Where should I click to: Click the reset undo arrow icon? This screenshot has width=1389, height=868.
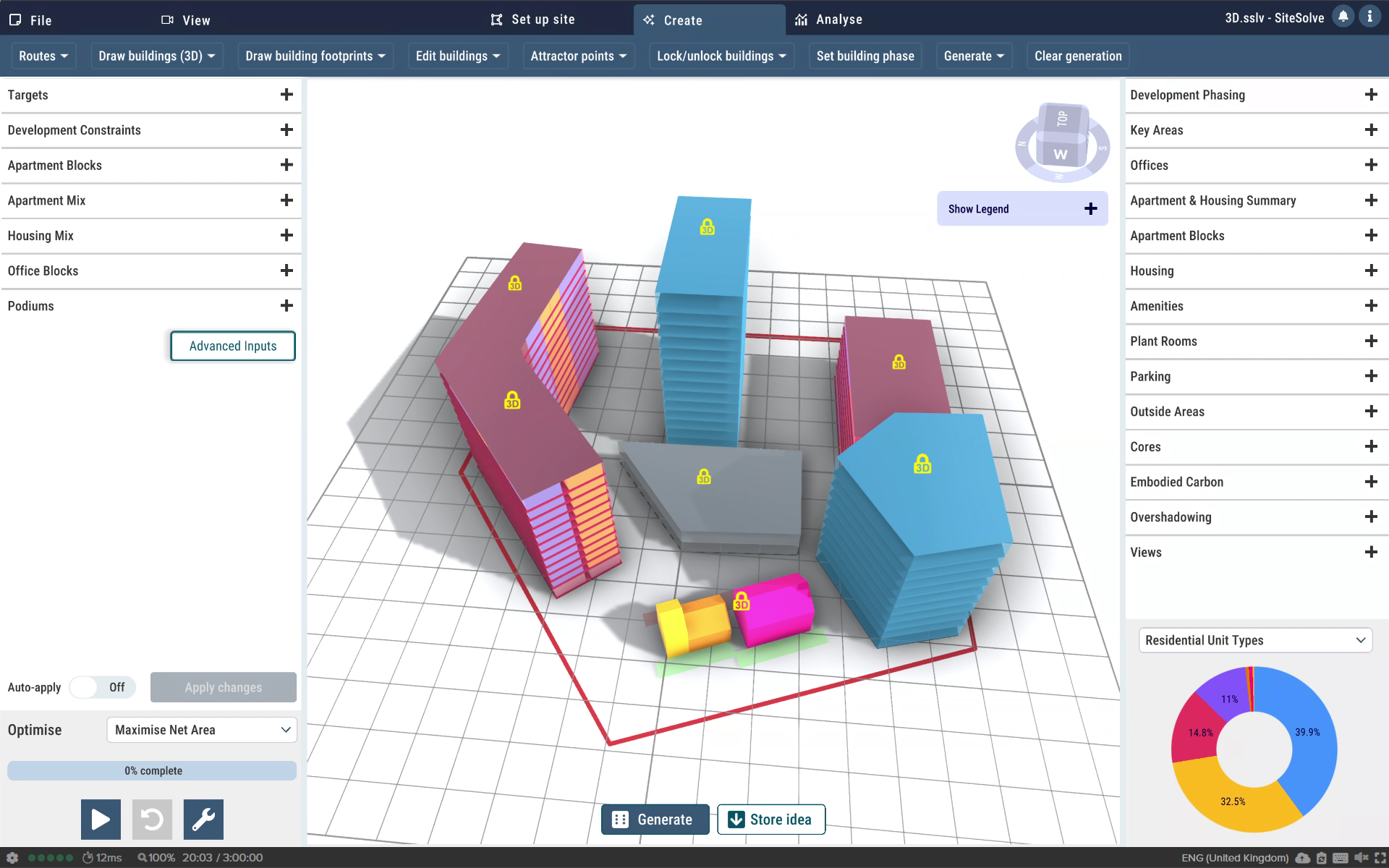(x=152, y=819)
